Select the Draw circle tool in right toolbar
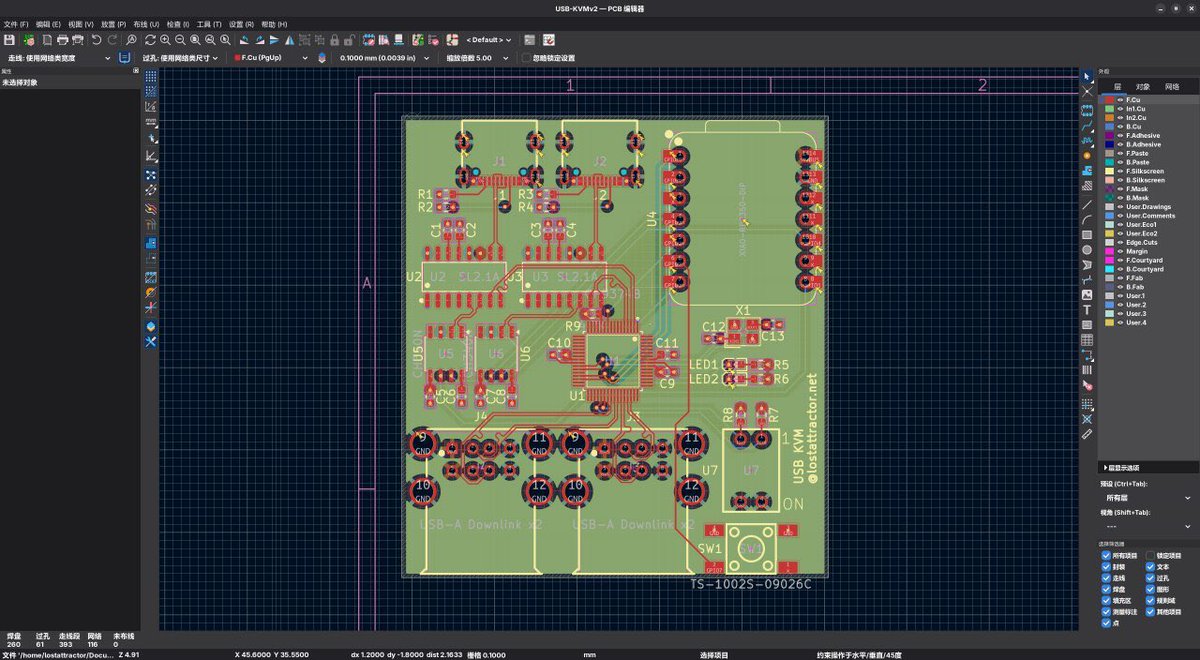Viewport: 1200px width, 660px height. (x=1087, y=250)
